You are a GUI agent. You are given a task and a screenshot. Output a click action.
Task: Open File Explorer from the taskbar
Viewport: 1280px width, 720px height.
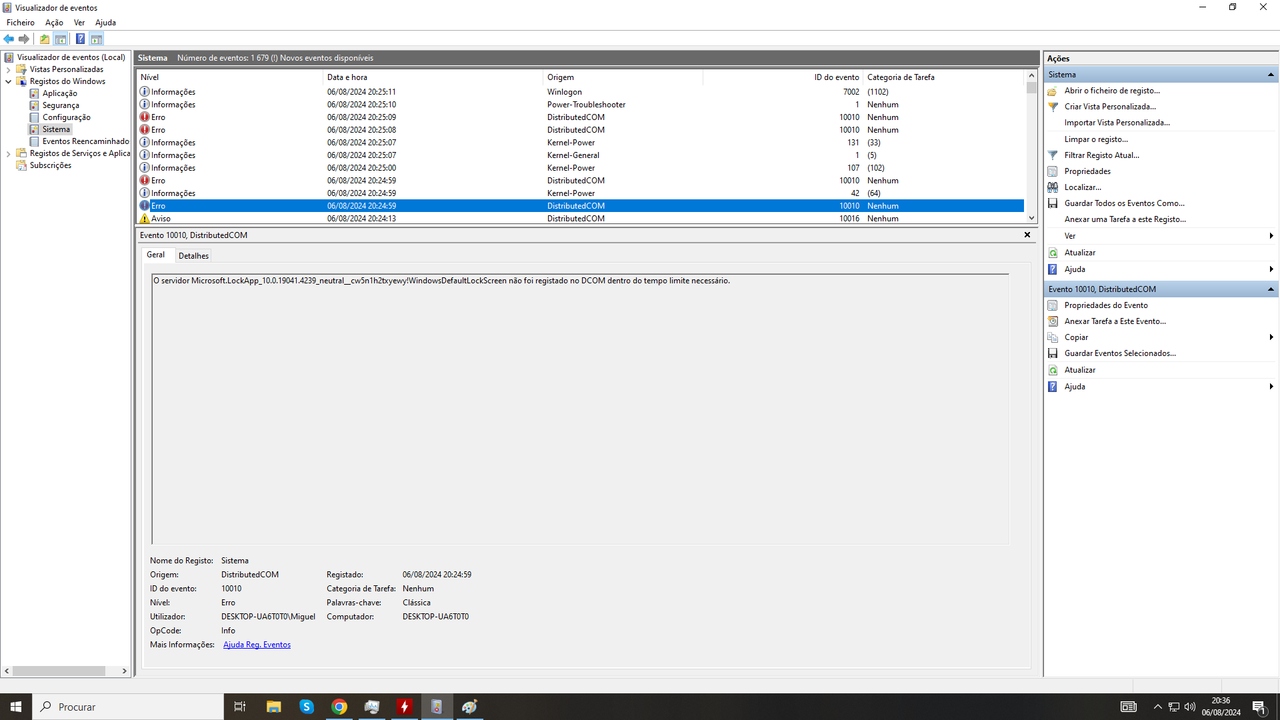pos(273,707)
